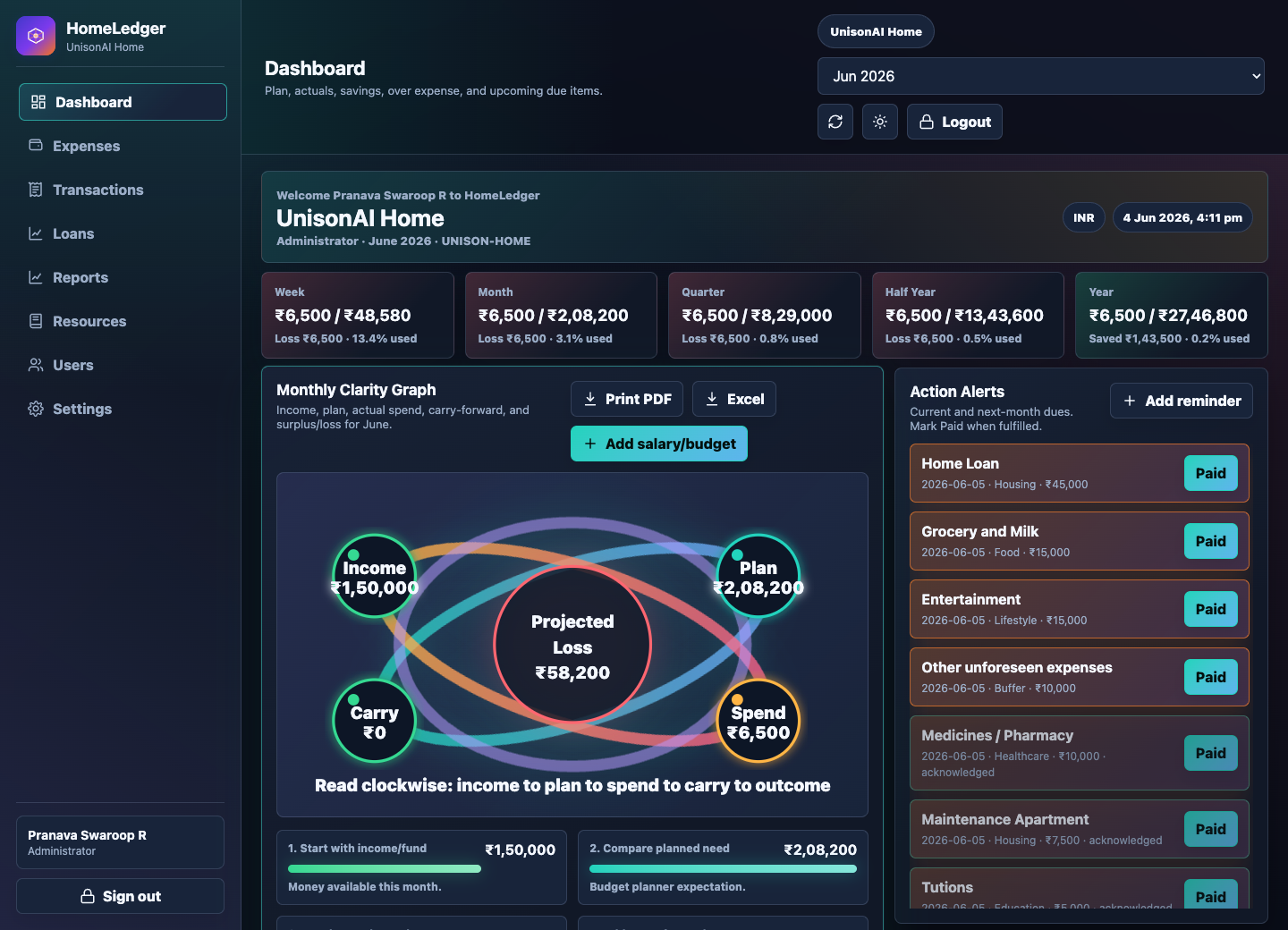The image size is (1288, 930).
Task: Click the lock icon on Sign out
Action: (x=88, y=896)
